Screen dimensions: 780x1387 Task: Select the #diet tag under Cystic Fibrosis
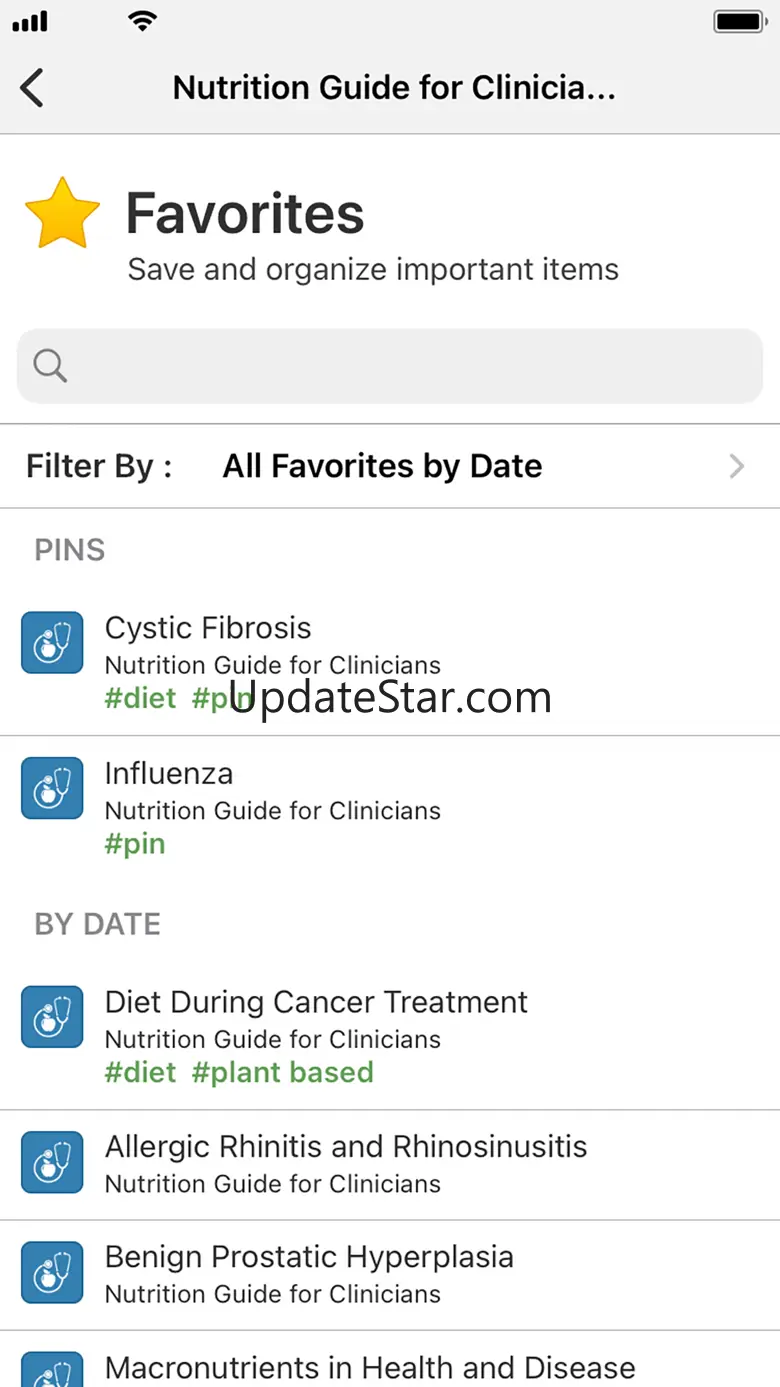pos(140,698)
